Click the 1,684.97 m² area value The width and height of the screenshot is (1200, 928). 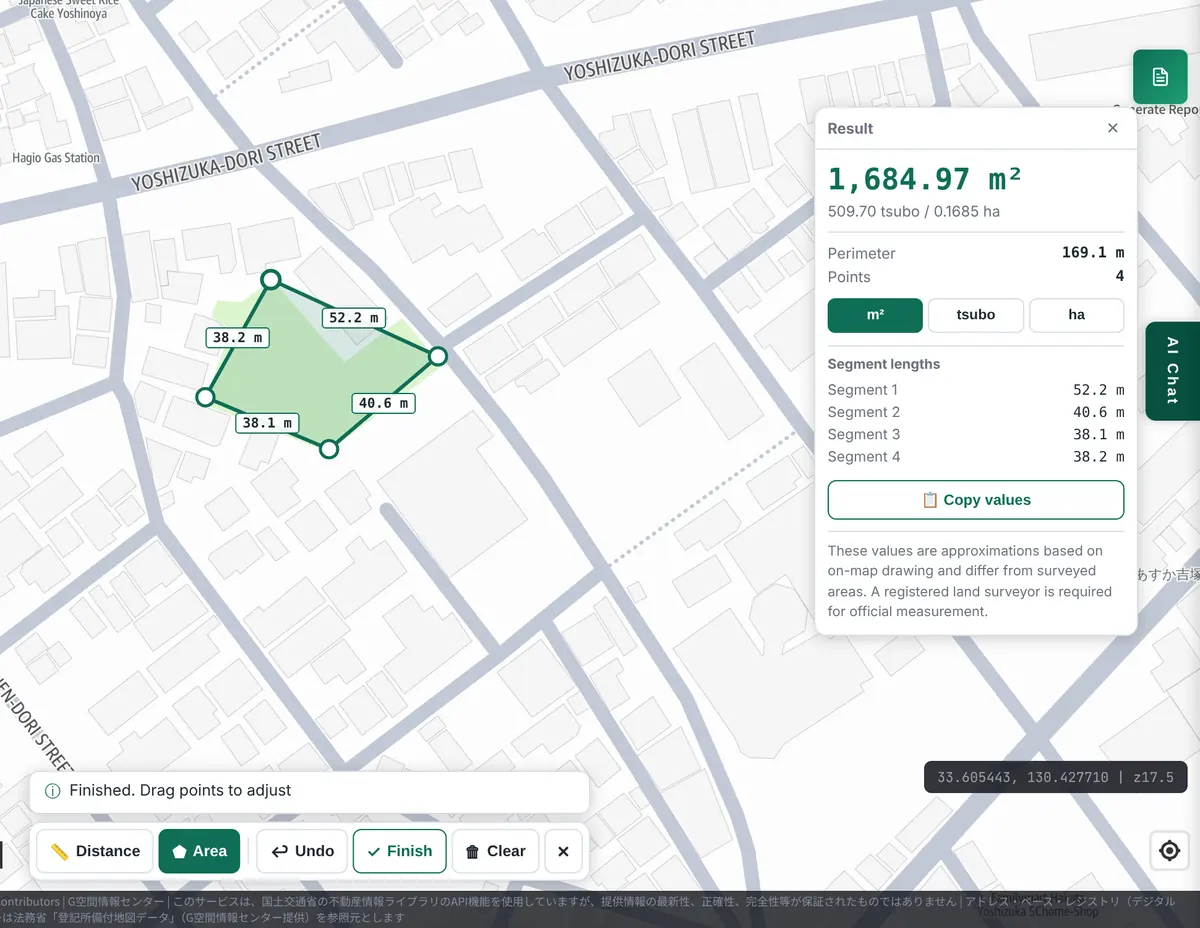[x=925, y=180]
